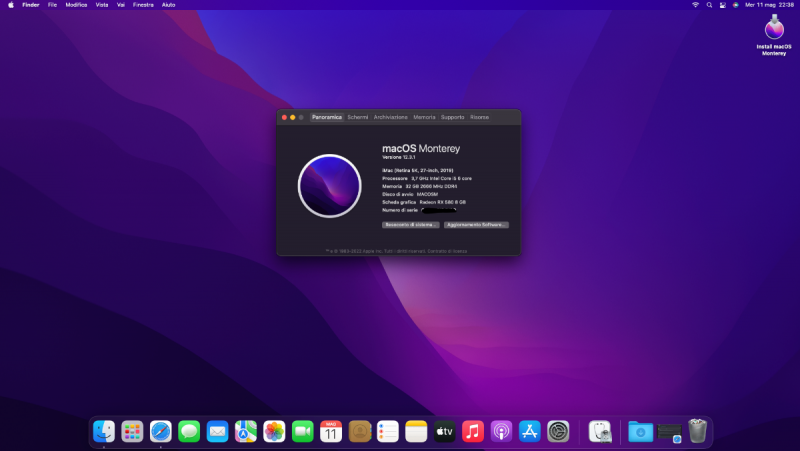800x451 pixels.
Task: Switch to the Archiviazione tab
Action: tap(391, 117)
